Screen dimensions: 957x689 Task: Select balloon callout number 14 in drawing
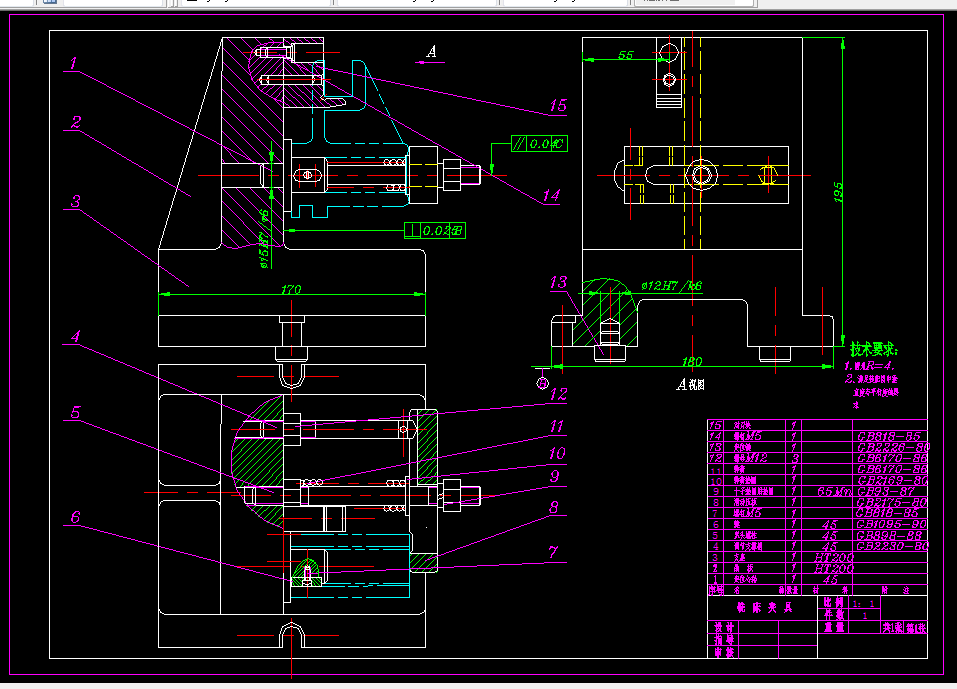click(551, 195)
